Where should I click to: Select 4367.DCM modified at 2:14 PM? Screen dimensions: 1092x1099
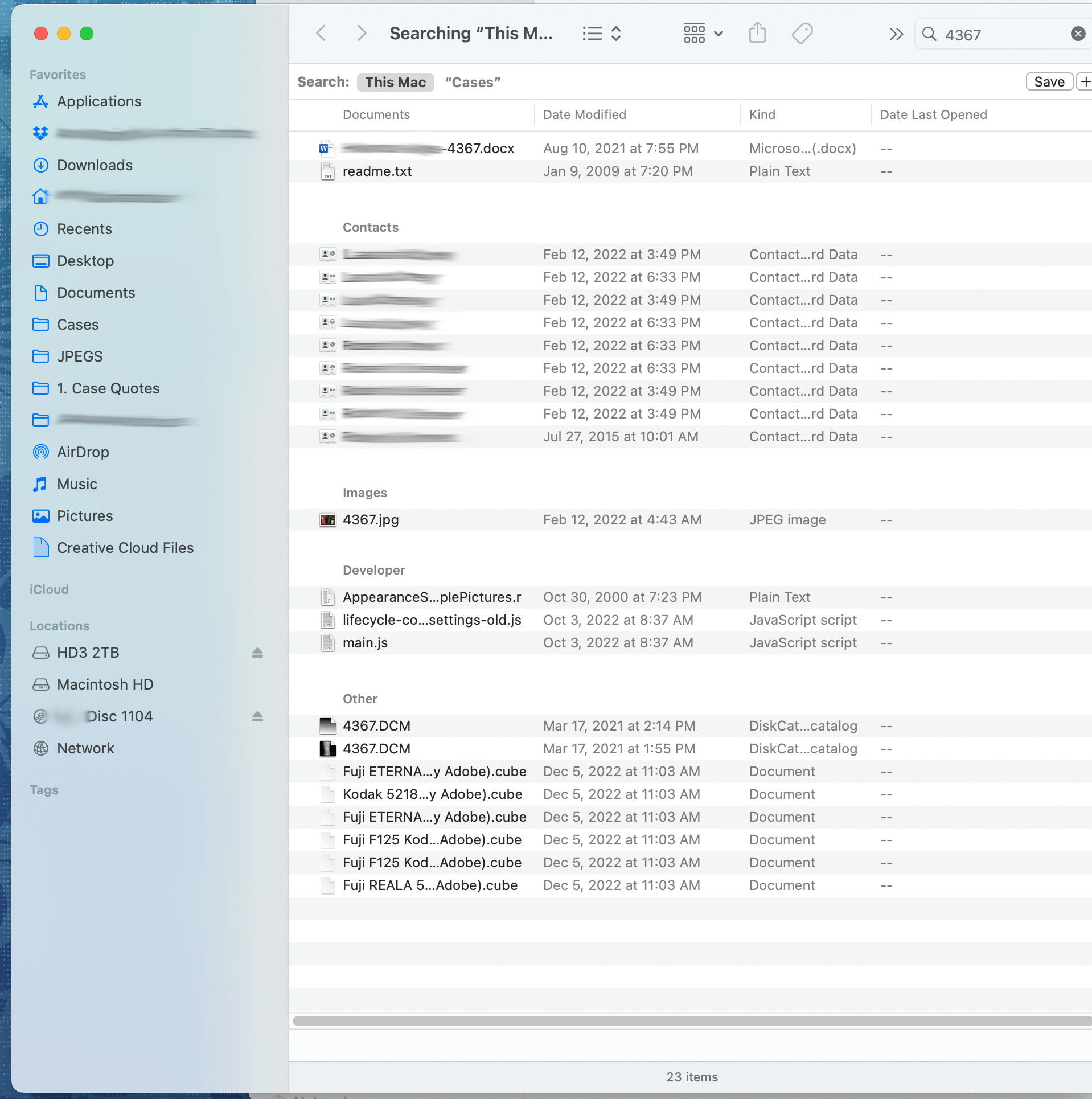point(690,726)
